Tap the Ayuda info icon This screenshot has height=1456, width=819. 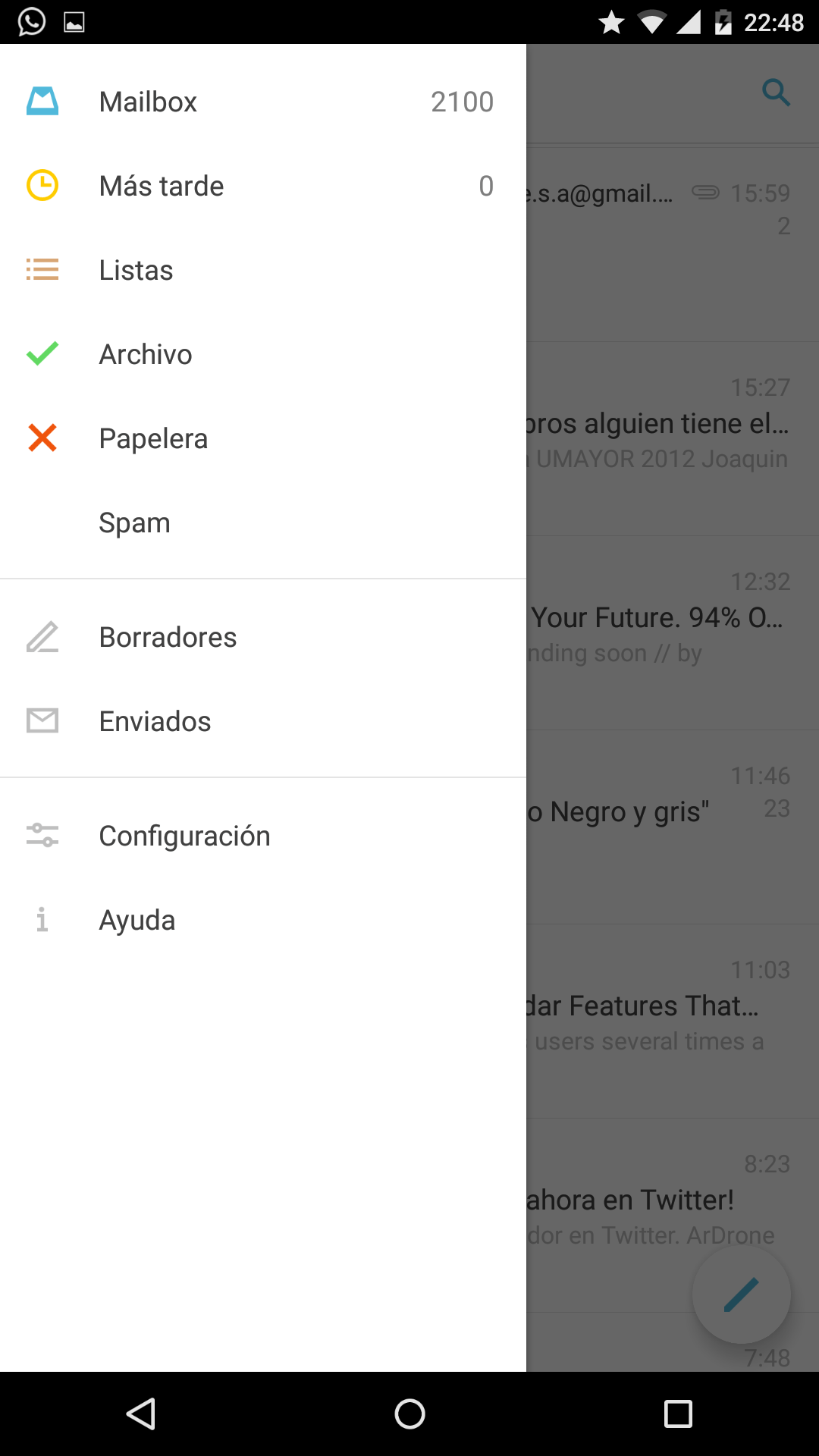coord(42,920)
